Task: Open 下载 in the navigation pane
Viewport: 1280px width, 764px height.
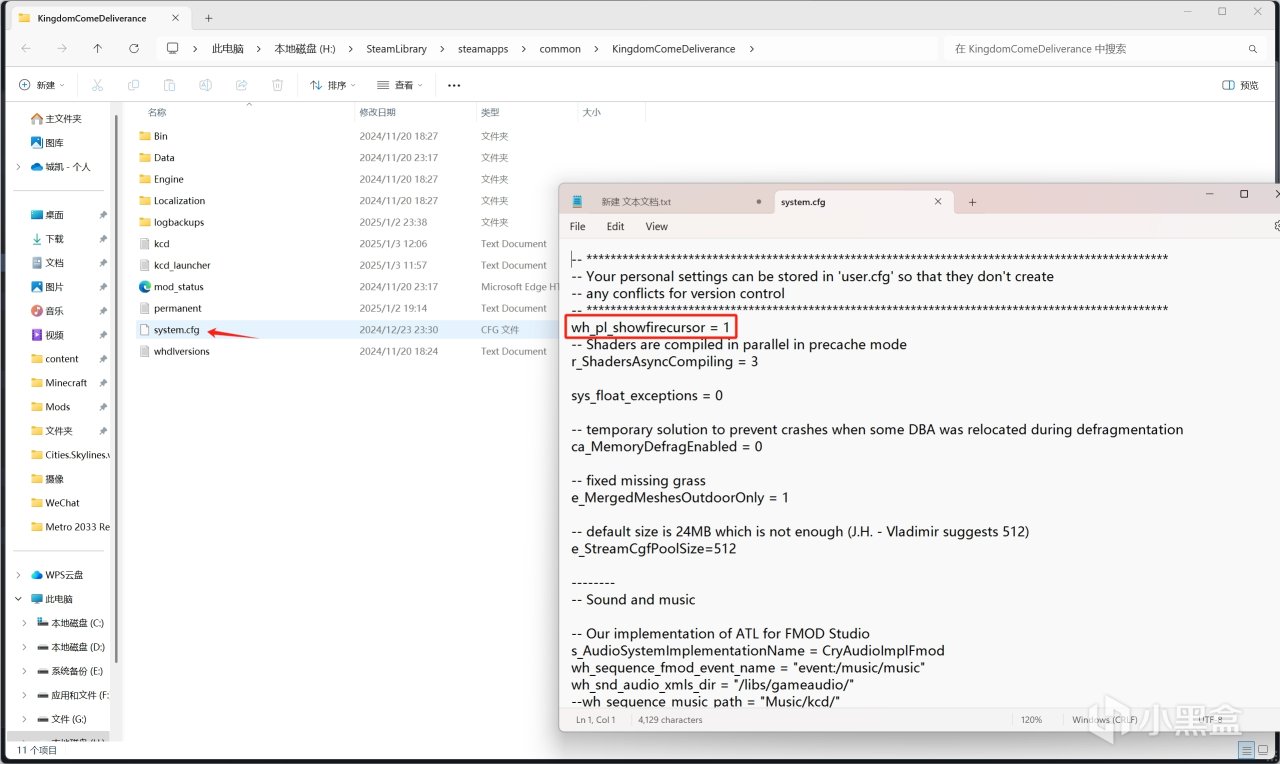Action: click(54, 239)
